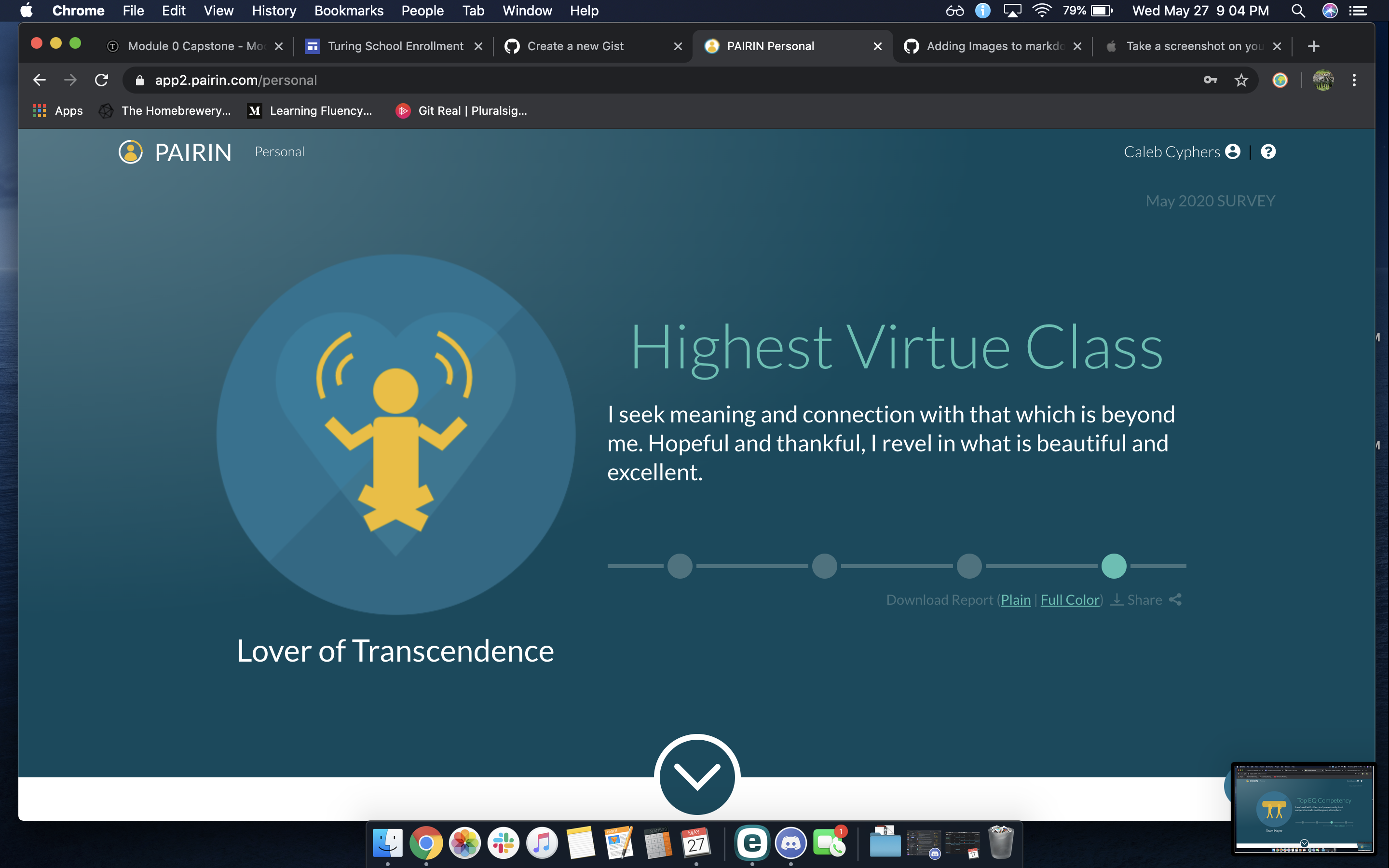Open Slack from the dock

pyautogui.click(x=503, y=843)
